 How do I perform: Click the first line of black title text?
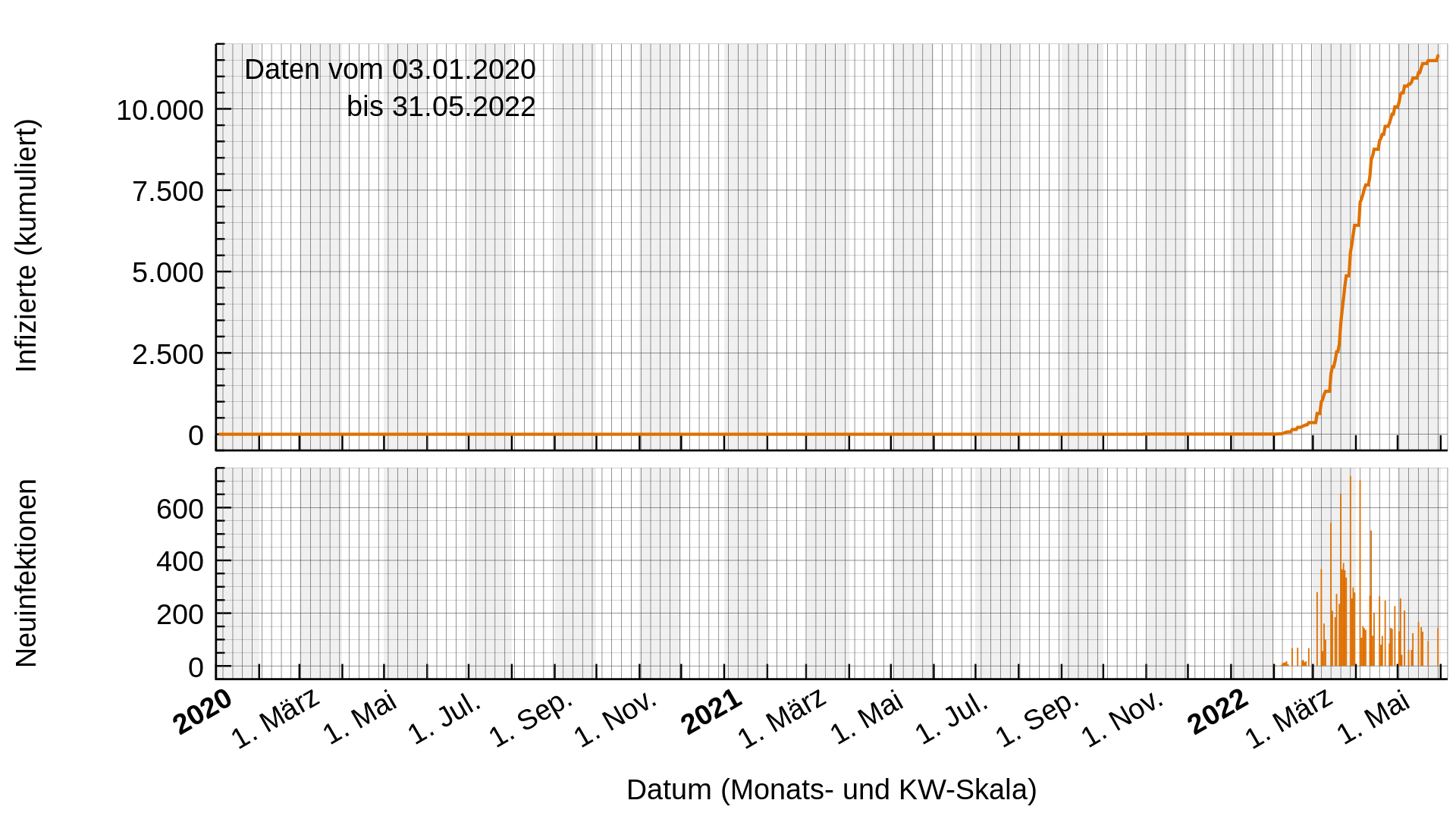[x=391, y=68]
